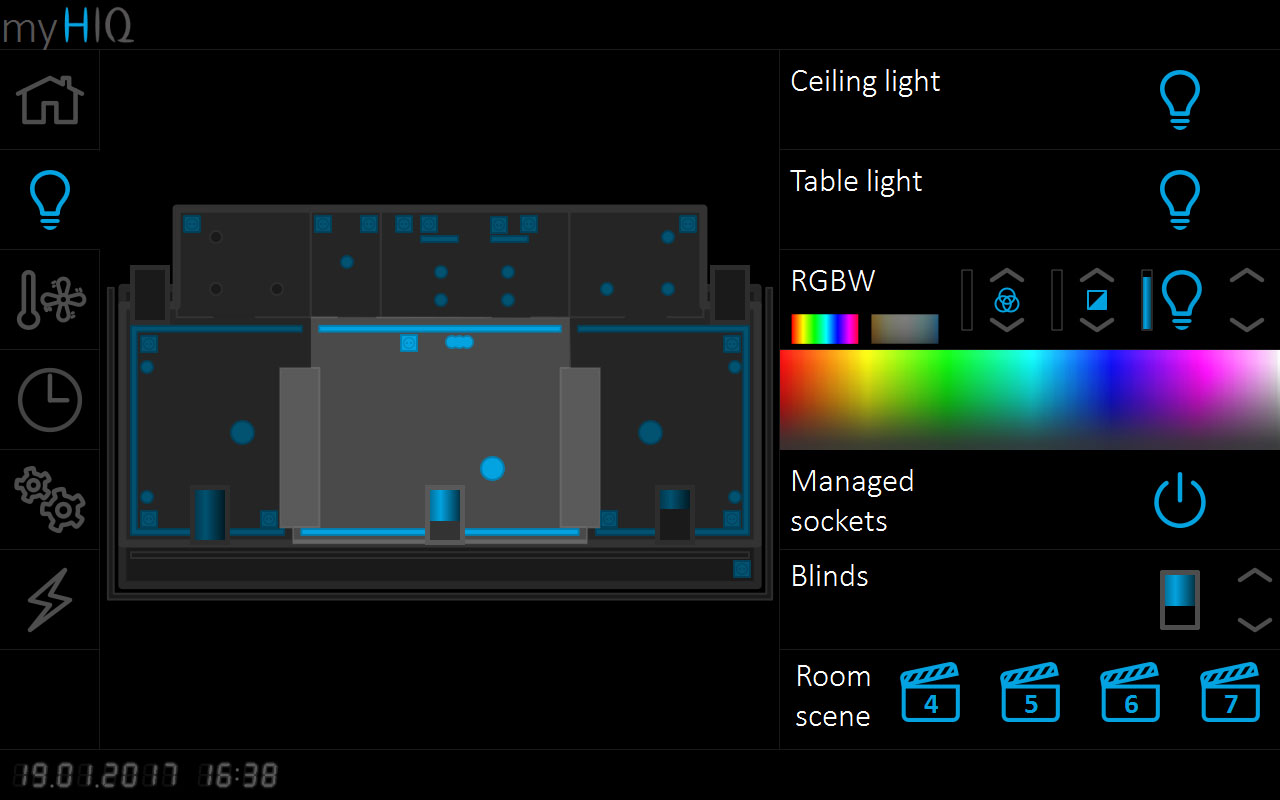The height and width of the screenshot is (800, 1280).
Task: Raise the Blinds with up chevron
Action: (1254, 576)
